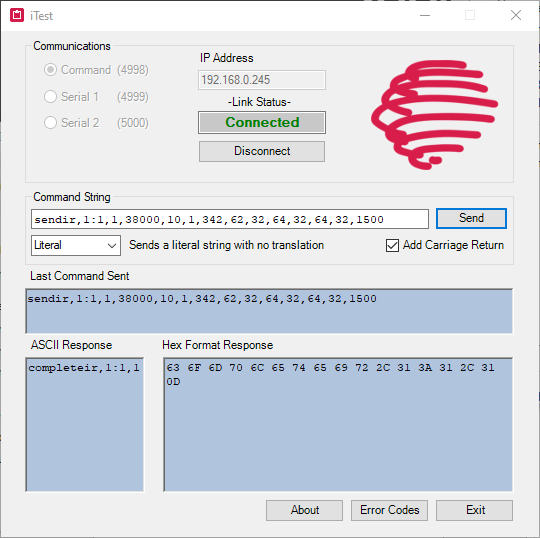The height and width of the screenshot is (538, 540).
Task: Minimize the iTest window
Action: point(425,15)
